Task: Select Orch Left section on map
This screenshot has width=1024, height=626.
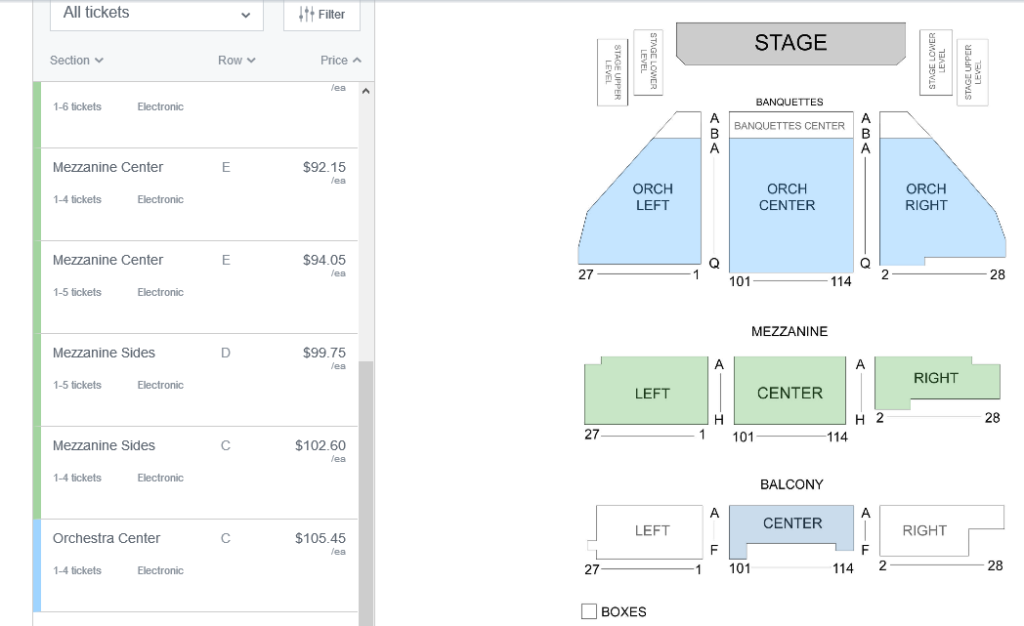Action: click(652, 200)
